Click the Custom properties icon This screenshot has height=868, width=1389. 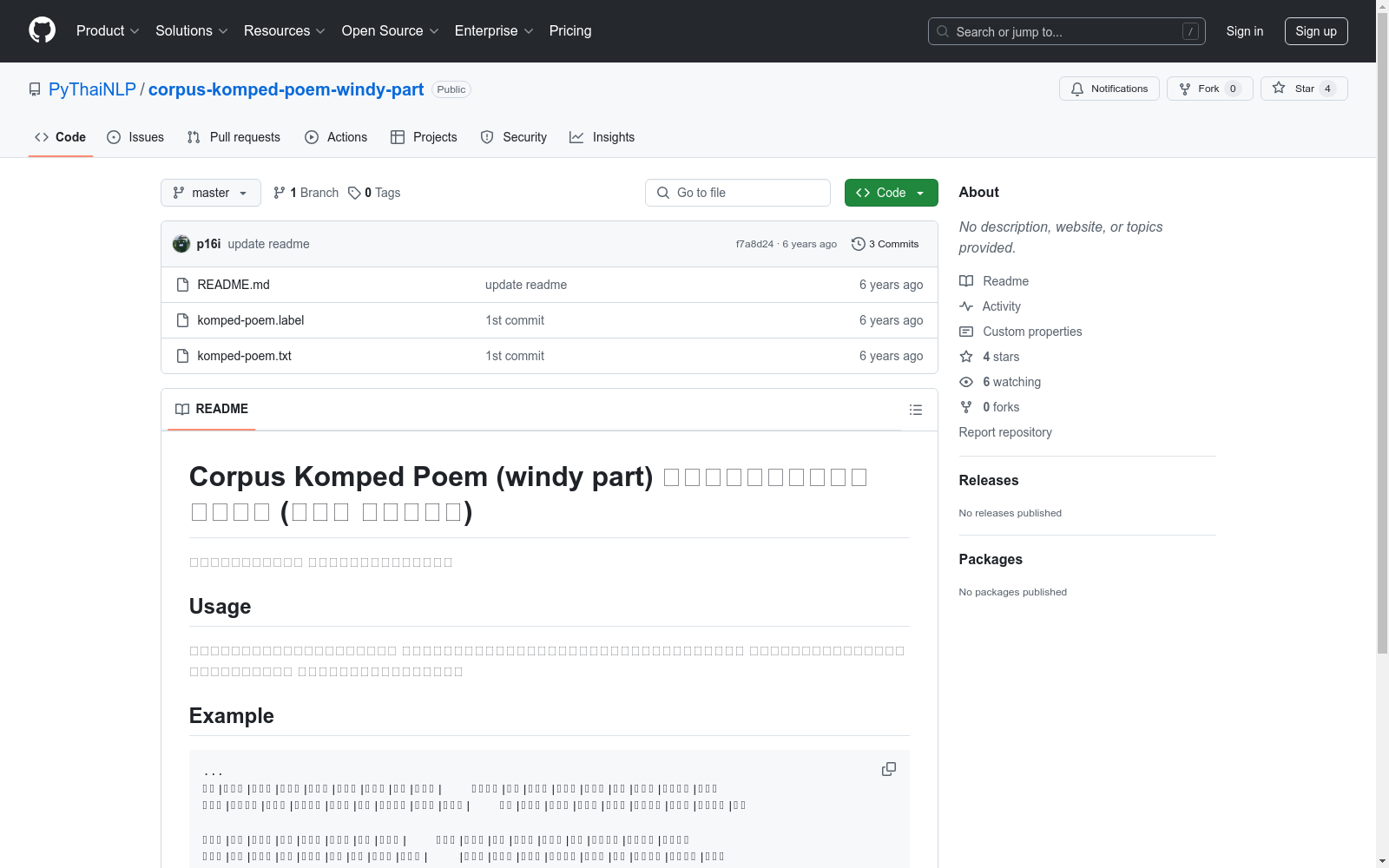966,332
